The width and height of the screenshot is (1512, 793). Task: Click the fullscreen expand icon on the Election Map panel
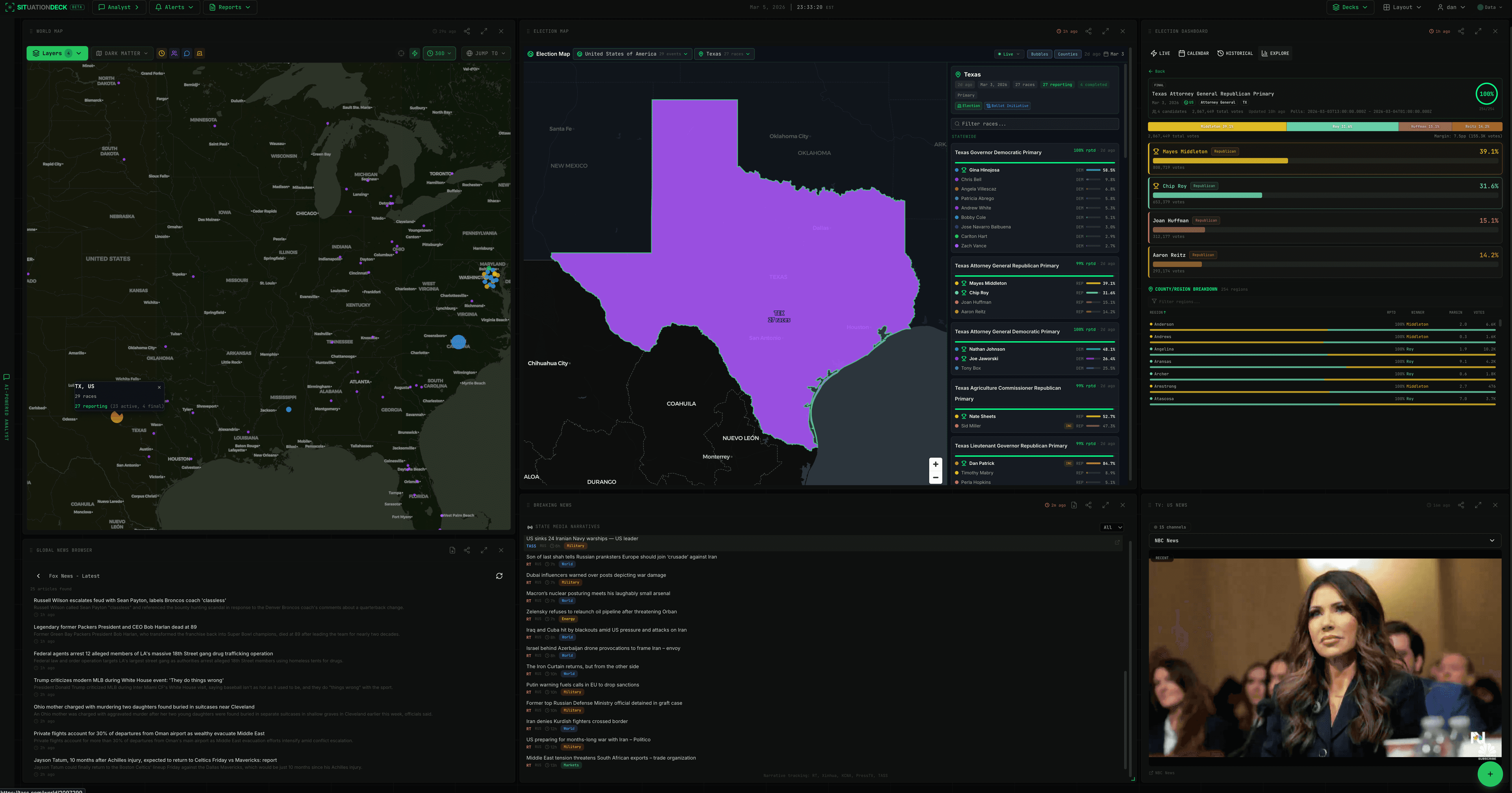[1106, 31]
